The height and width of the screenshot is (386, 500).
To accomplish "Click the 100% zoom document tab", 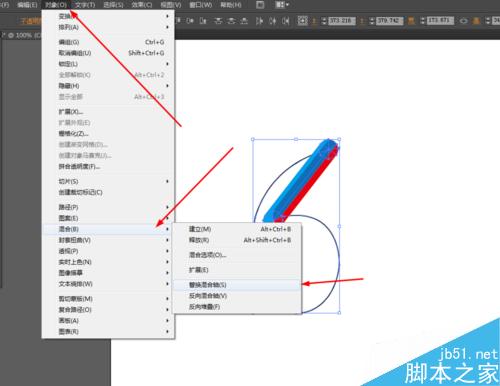I will (22, 35).
